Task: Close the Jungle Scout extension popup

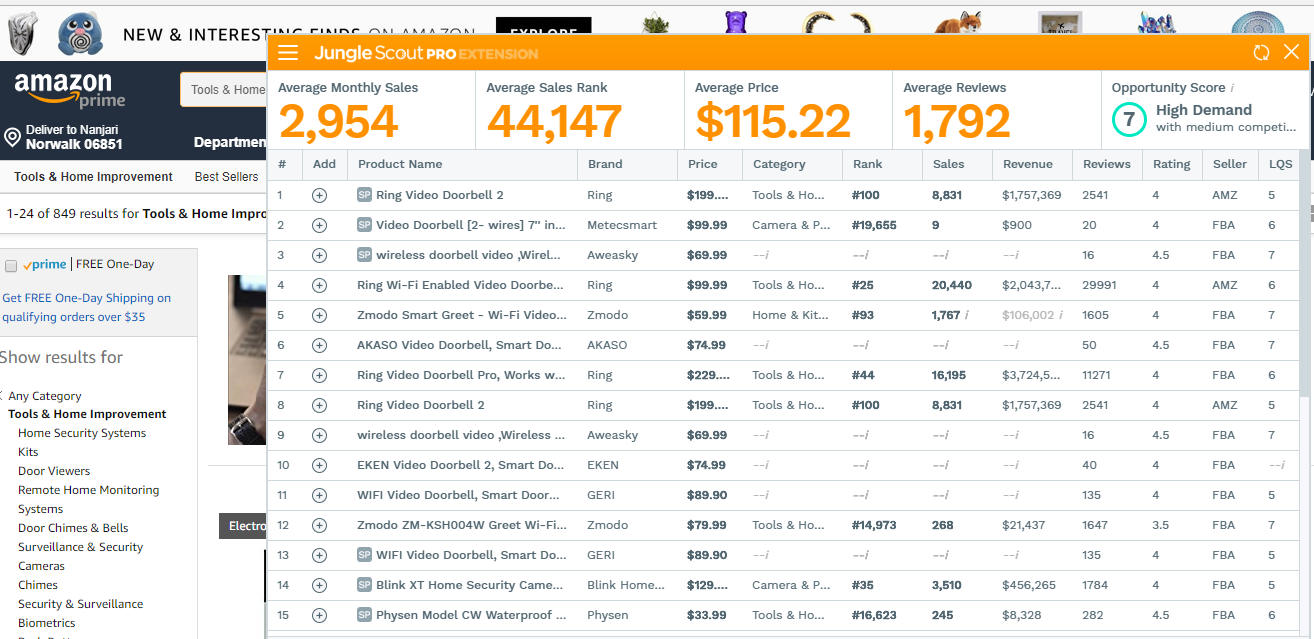Action: click(x=1291, y=52)
